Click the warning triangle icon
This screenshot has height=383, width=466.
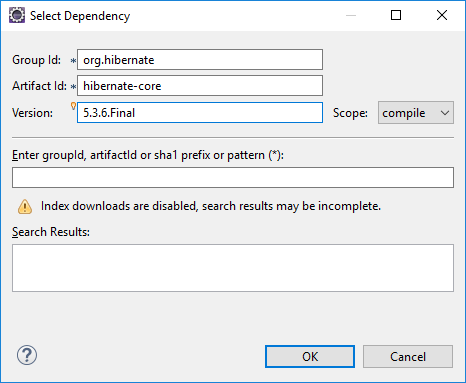(25, 206)
